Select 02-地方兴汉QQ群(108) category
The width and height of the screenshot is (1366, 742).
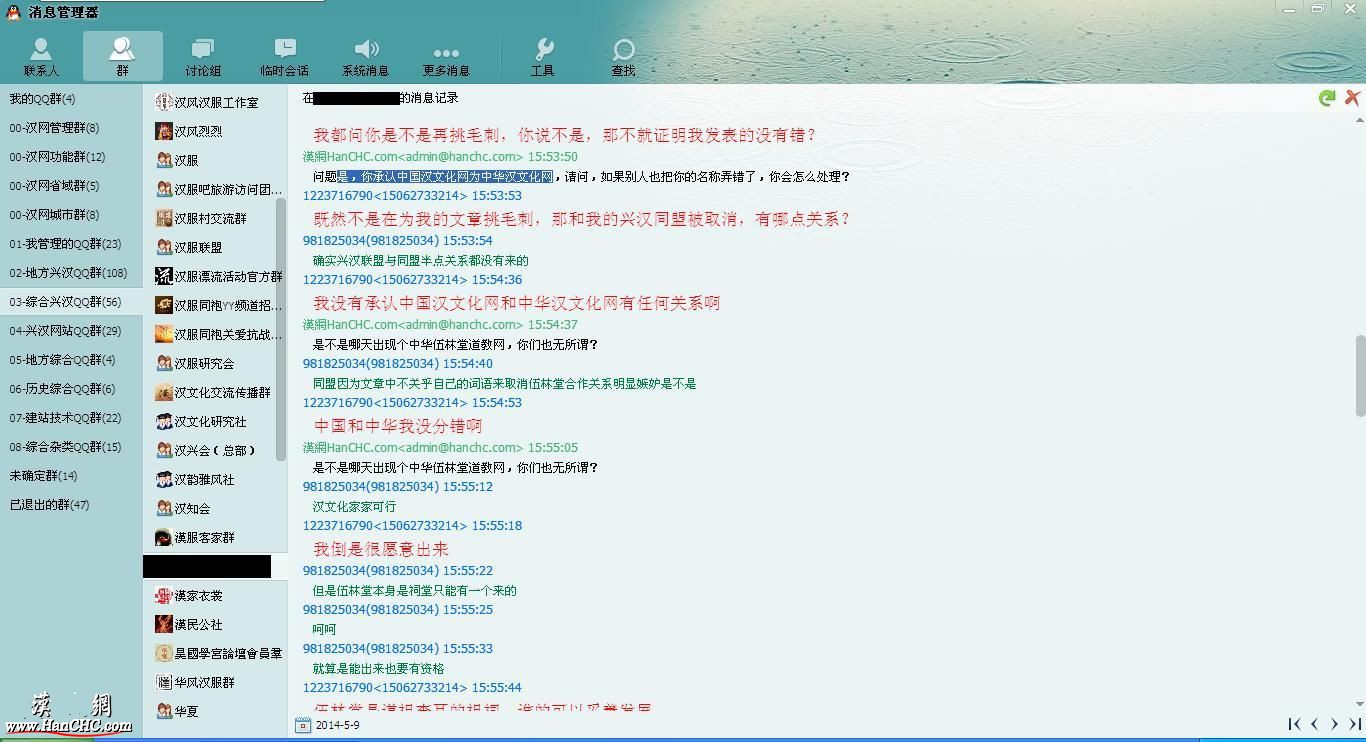click(x=68, y=273)
